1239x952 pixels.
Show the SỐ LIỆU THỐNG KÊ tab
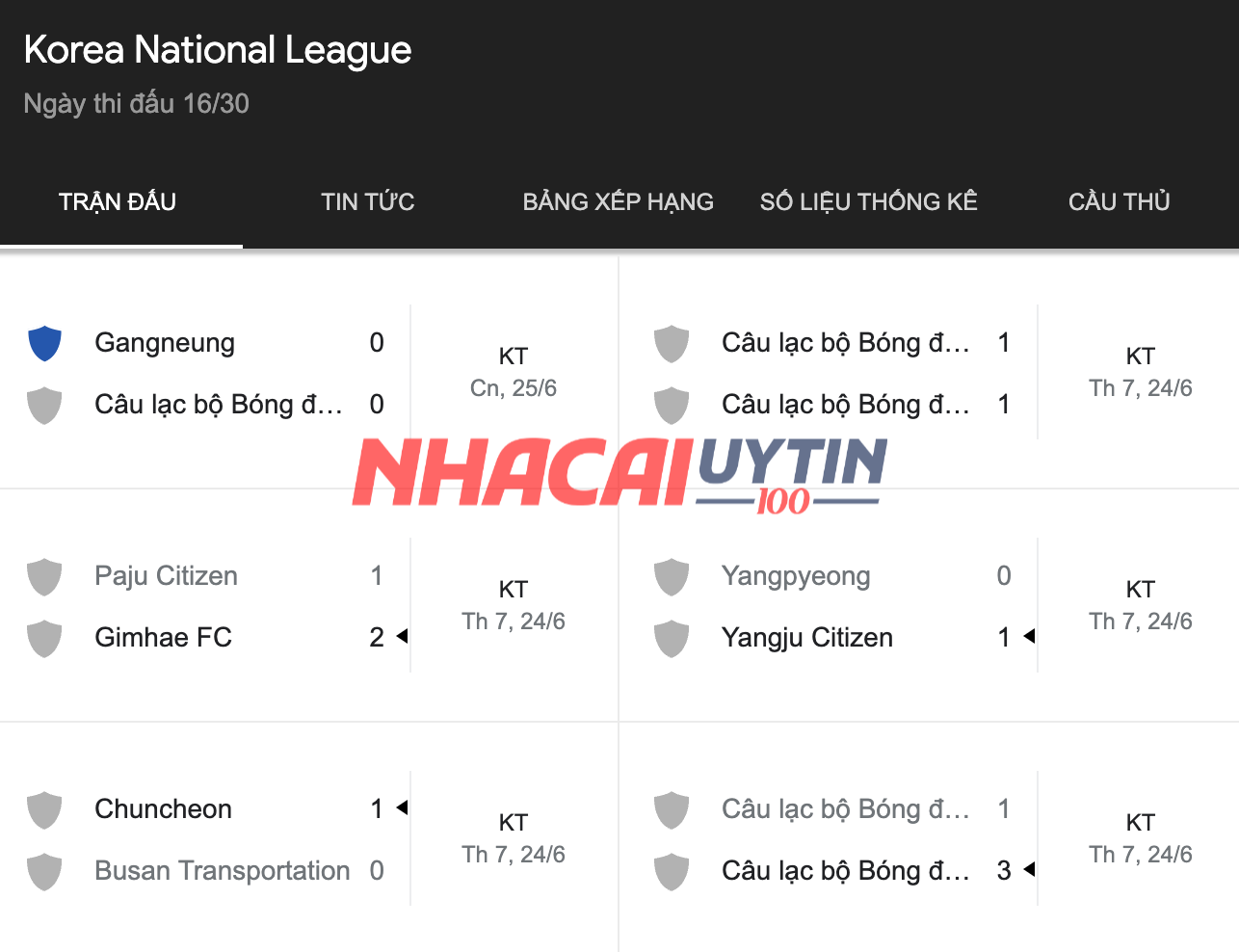click(x=868, y=201)
